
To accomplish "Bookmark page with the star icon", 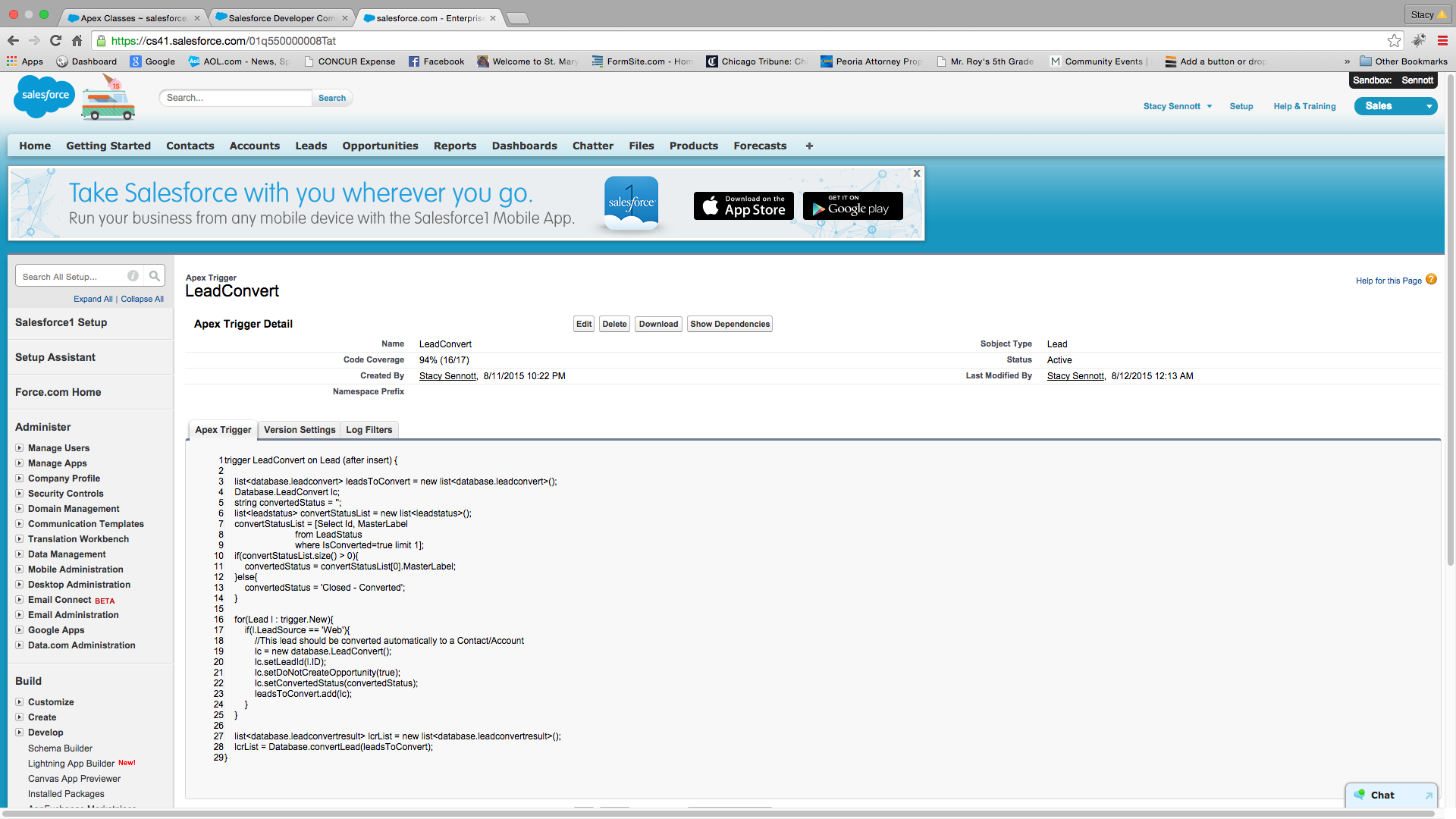I will [1394, 41].
